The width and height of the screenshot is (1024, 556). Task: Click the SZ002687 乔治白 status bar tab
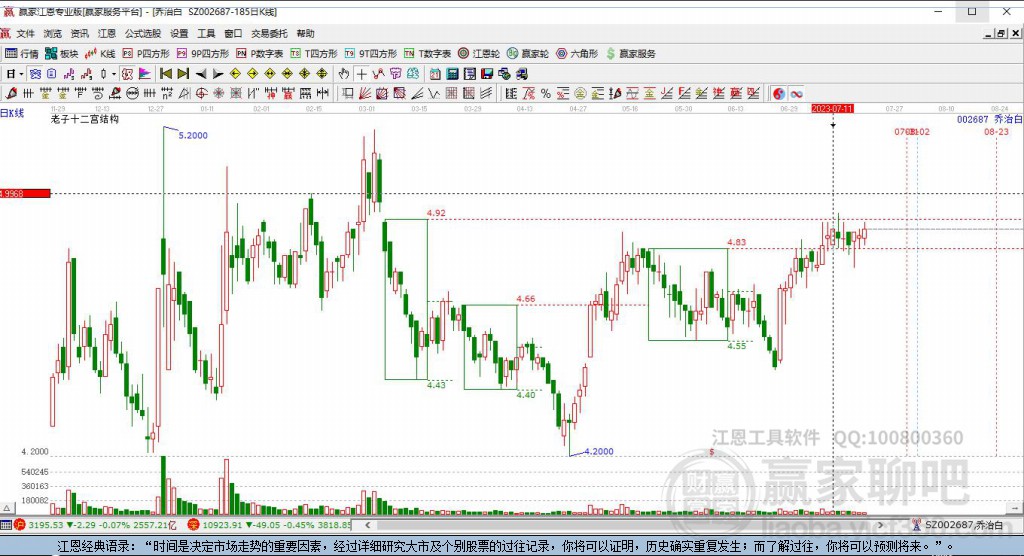(958, 525)
